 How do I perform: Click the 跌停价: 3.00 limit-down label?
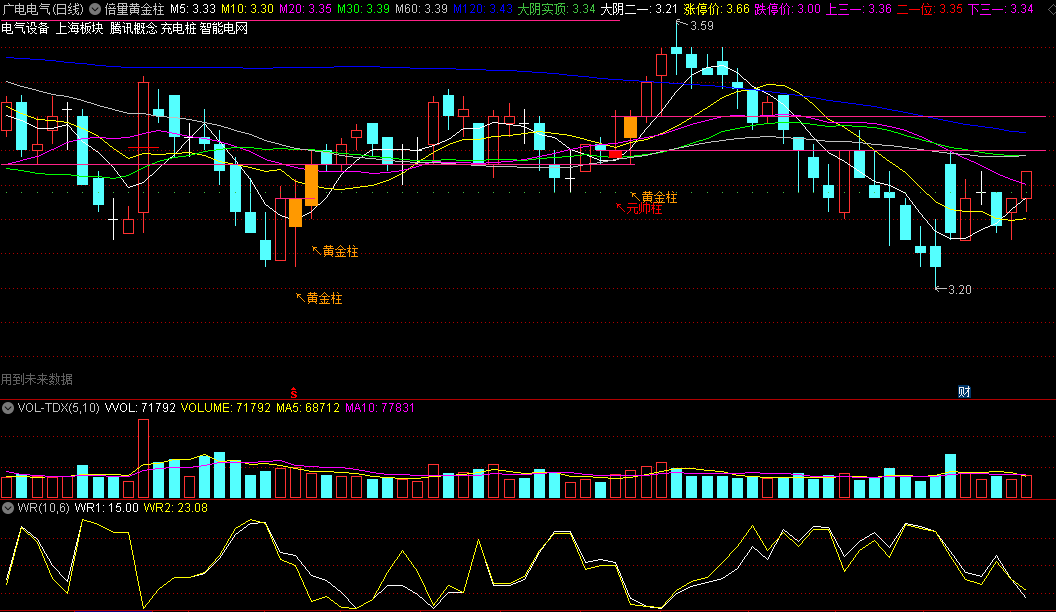click(x=787, y=9)
